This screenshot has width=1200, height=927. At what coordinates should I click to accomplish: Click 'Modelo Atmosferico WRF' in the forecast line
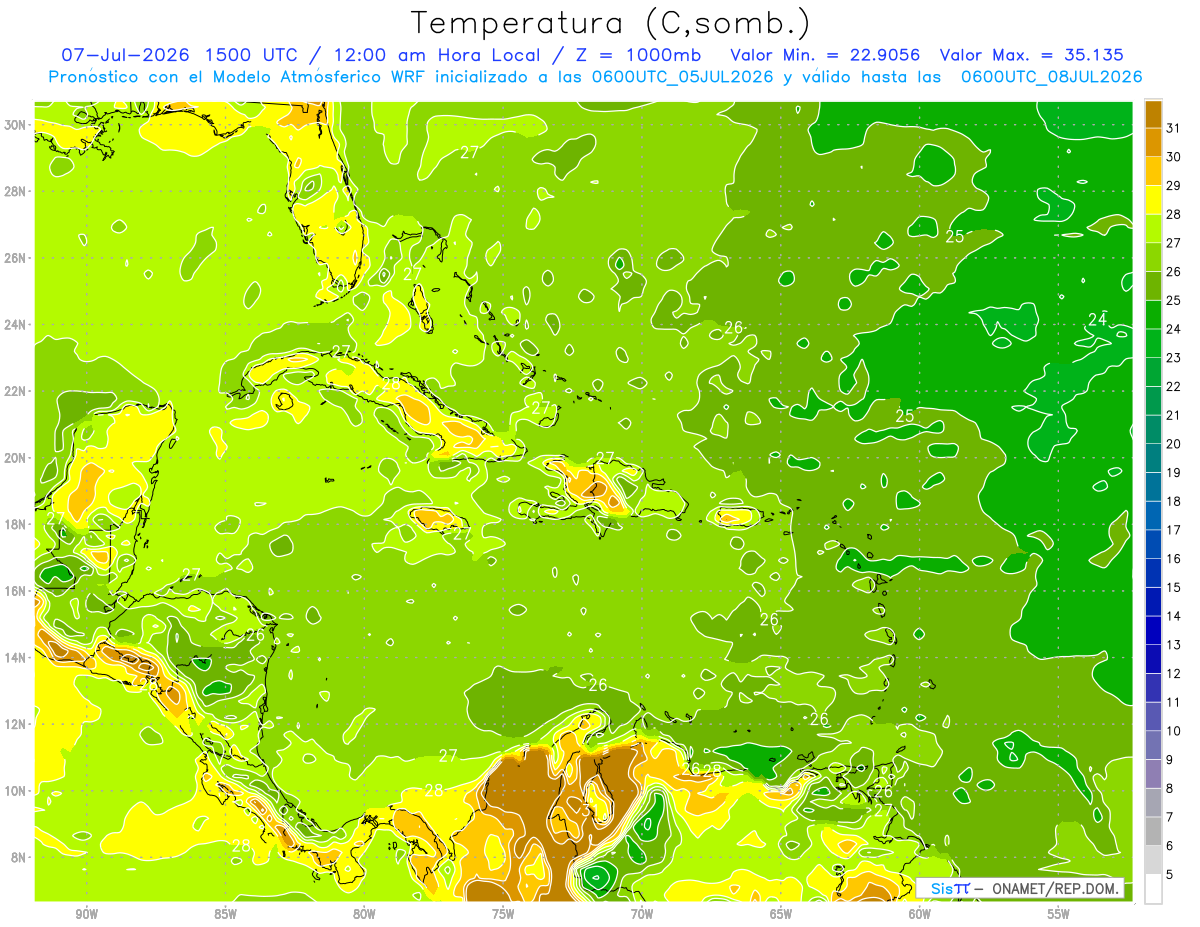[320, 76]
